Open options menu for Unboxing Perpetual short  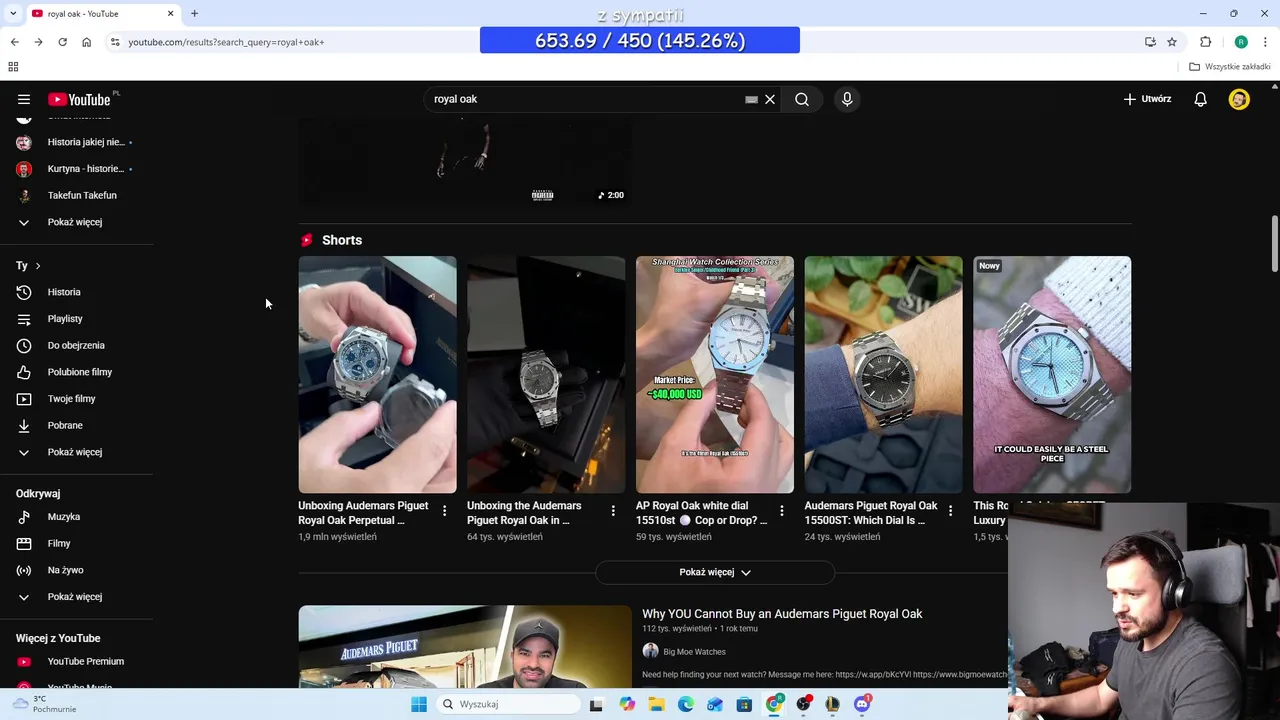pos(445,511)
